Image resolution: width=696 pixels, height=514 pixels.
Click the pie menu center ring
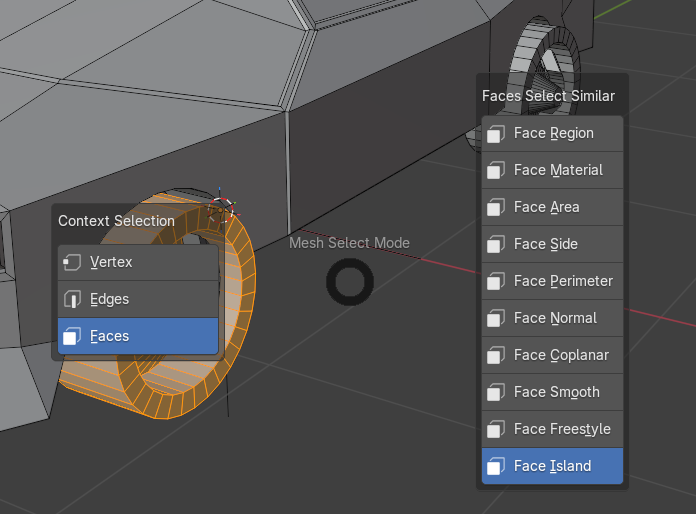pyautogui.click(x=350, y=282)
